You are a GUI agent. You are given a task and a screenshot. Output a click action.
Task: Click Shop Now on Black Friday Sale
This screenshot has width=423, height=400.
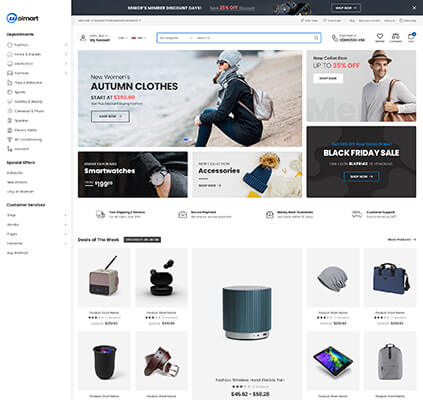361,176
